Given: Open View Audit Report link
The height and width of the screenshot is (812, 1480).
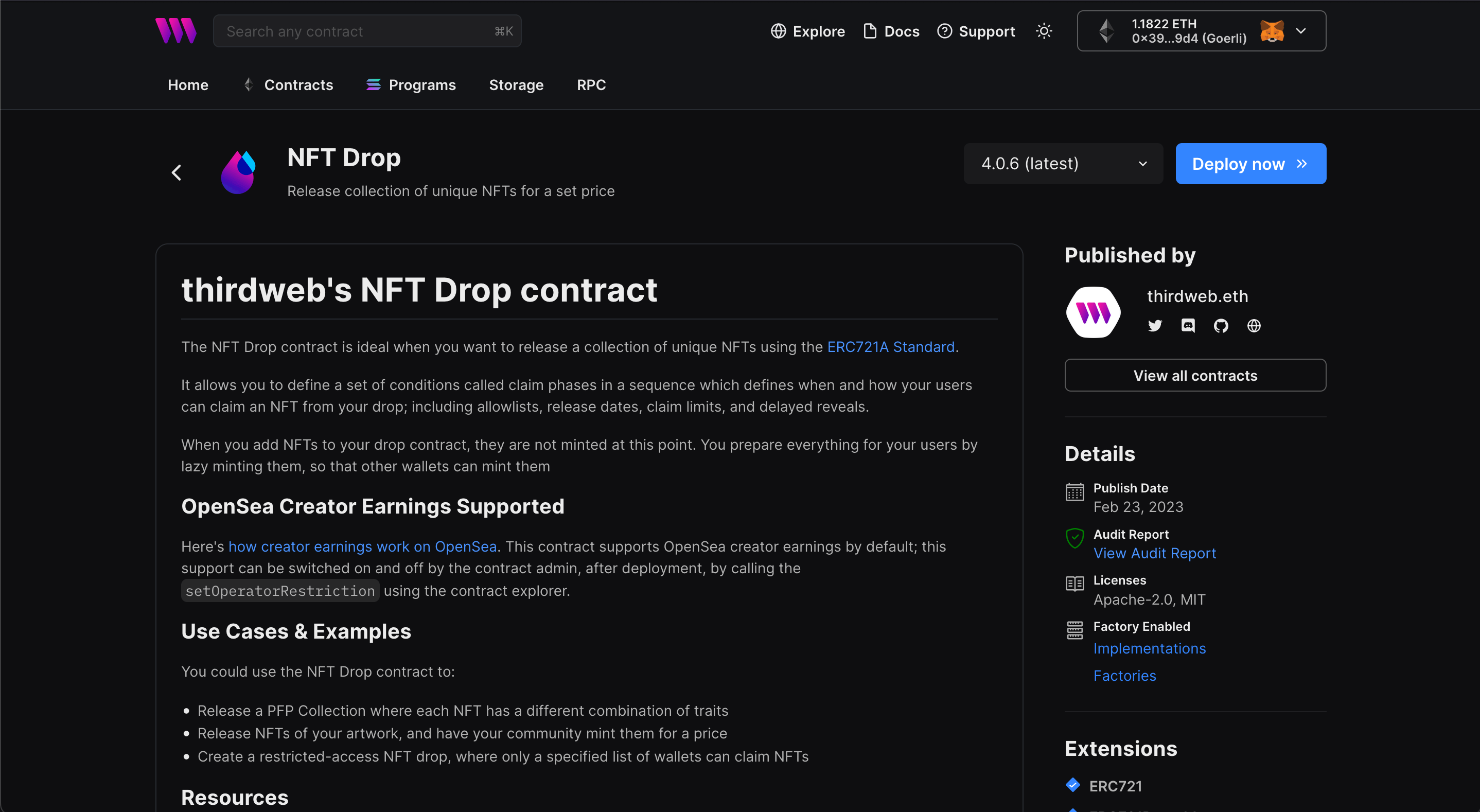Looking at the screenshot, I should pos(1155,553).
